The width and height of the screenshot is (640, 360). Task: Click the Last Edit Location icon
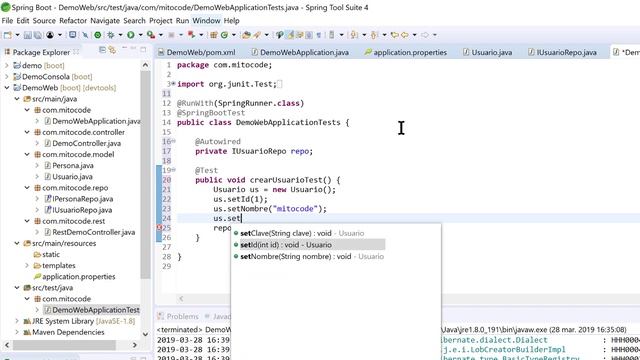pos(394,35)
